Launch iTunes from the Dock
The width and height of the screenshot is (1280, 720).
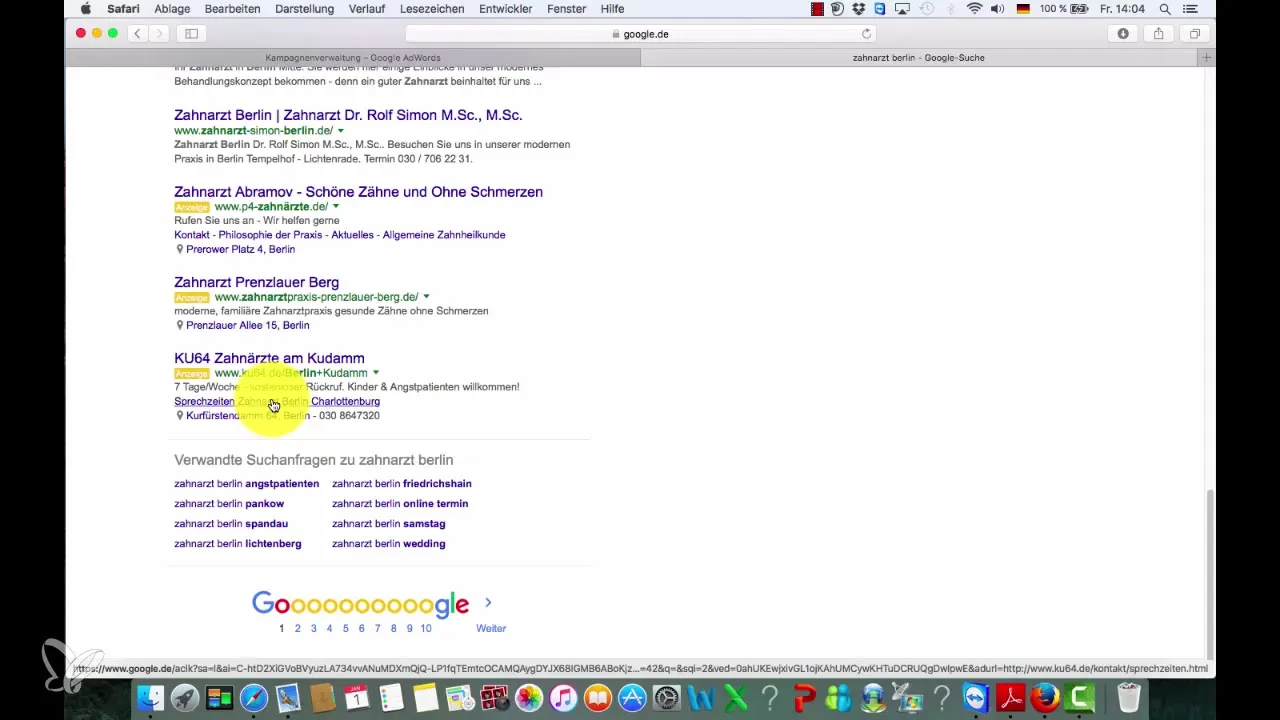click(563, 697)
